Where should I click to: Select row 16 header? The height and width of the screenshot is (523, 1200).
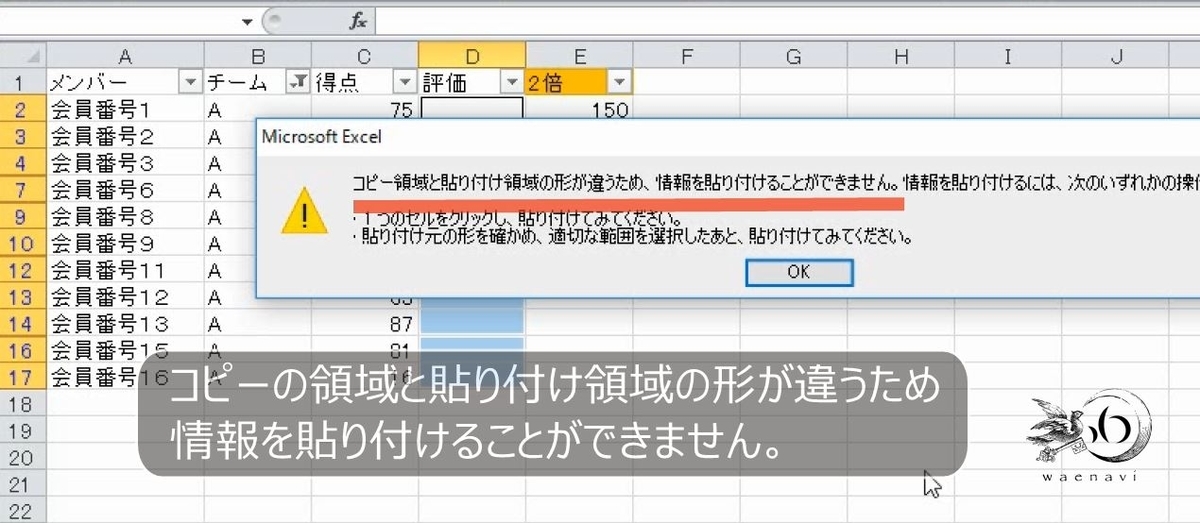pyautogui.click(x=23, y=350)
